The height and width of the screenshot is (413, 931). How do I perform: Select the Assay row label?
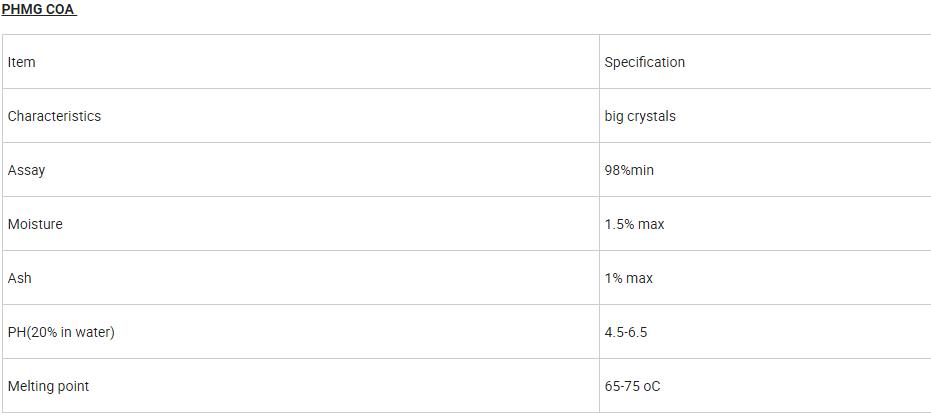[x=26, y=170]
